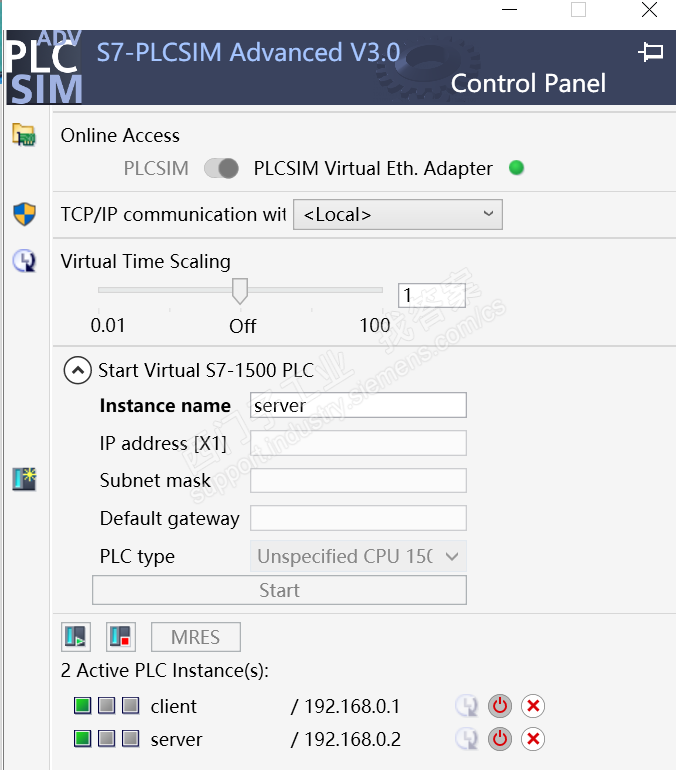Viewport: 676px width, 770px height.
Task: Click the stop PLC icon left of MRES
Action: 121,637
